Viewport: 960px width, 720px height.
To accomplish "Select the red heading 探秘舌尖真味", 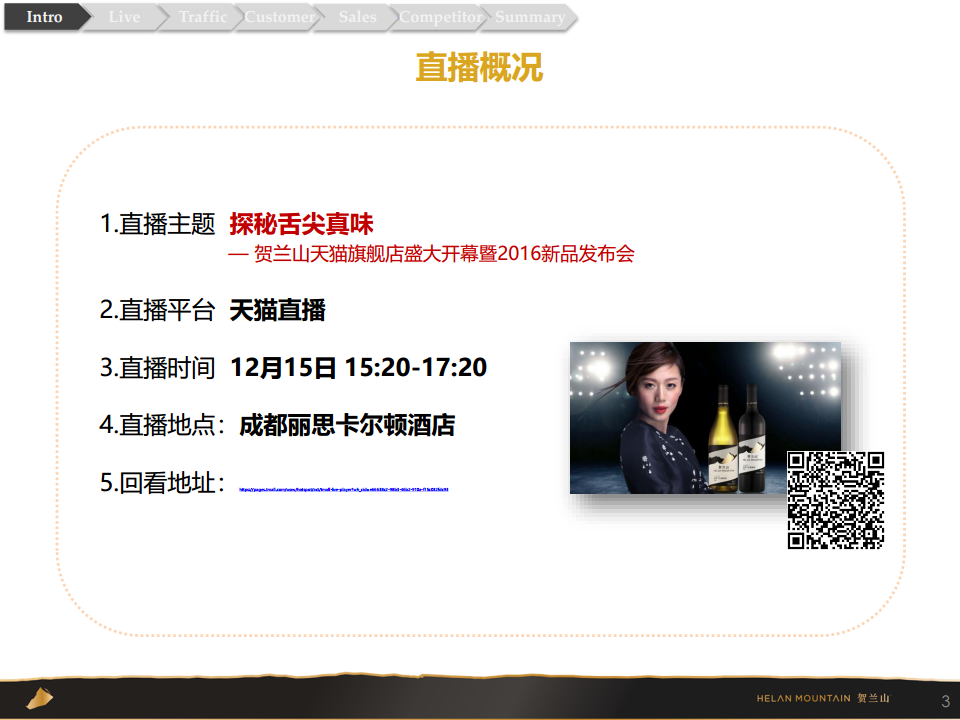I will [x=301, y=224].
